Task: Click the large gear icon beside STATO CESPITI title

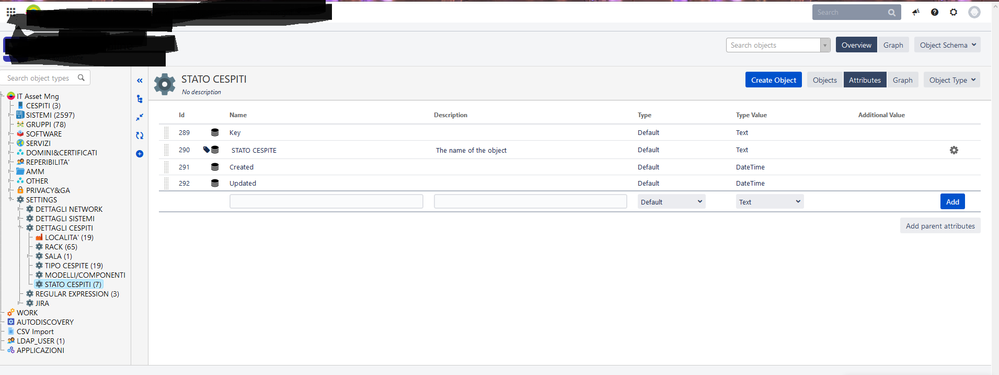Action: coord(164,83)
